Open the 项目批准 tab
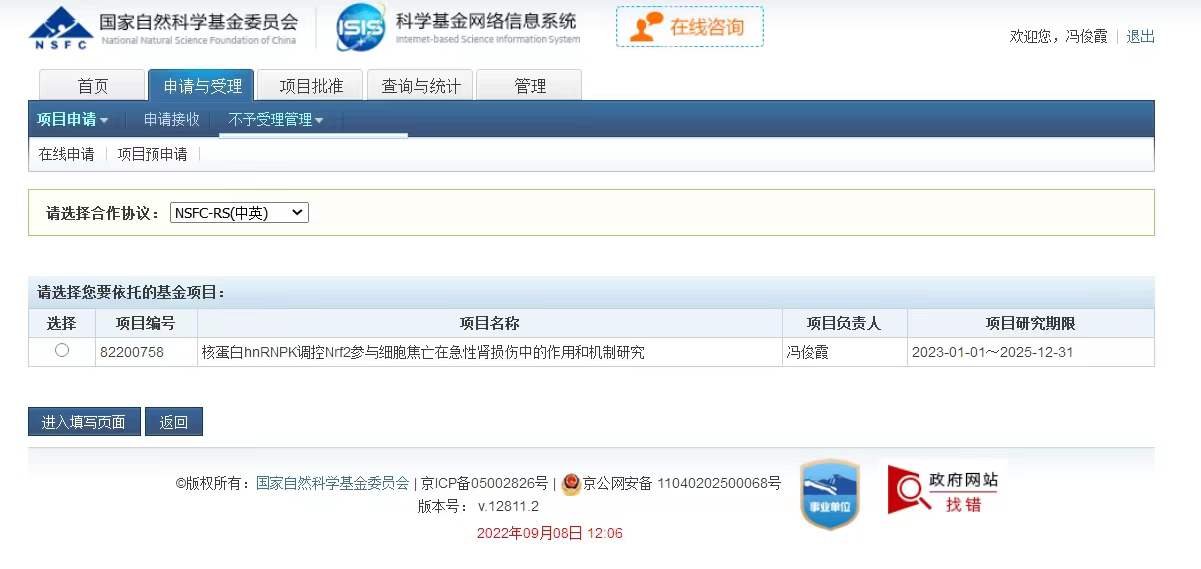Viewport: 1201px width, 569px height. [311, 86]
